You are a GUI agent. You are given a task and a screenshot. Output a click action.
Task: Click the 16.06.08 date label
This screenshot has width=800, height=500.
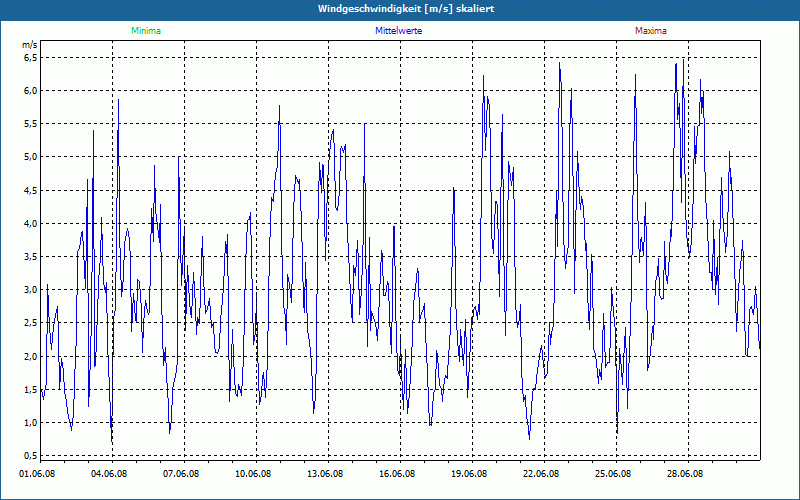point(397,473)
